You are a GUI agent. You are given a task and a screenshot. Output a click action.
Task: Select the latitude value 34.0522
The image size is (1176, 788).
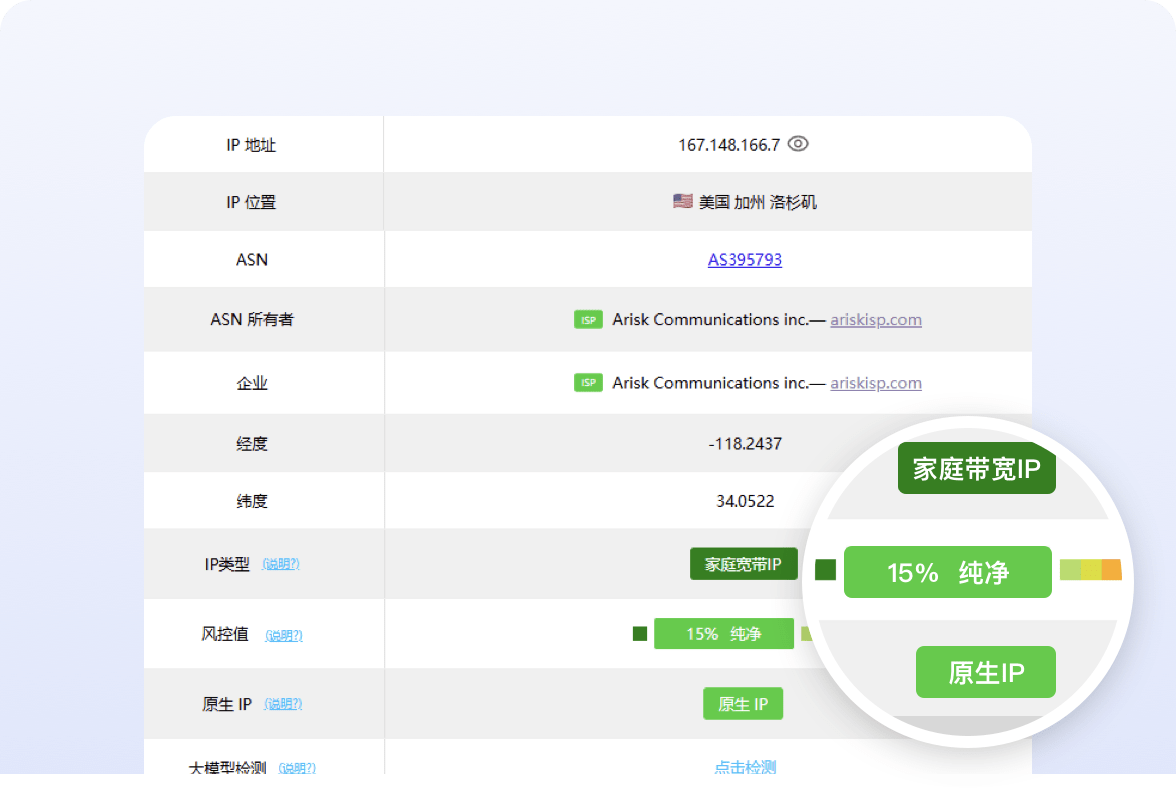pos(745,501)
